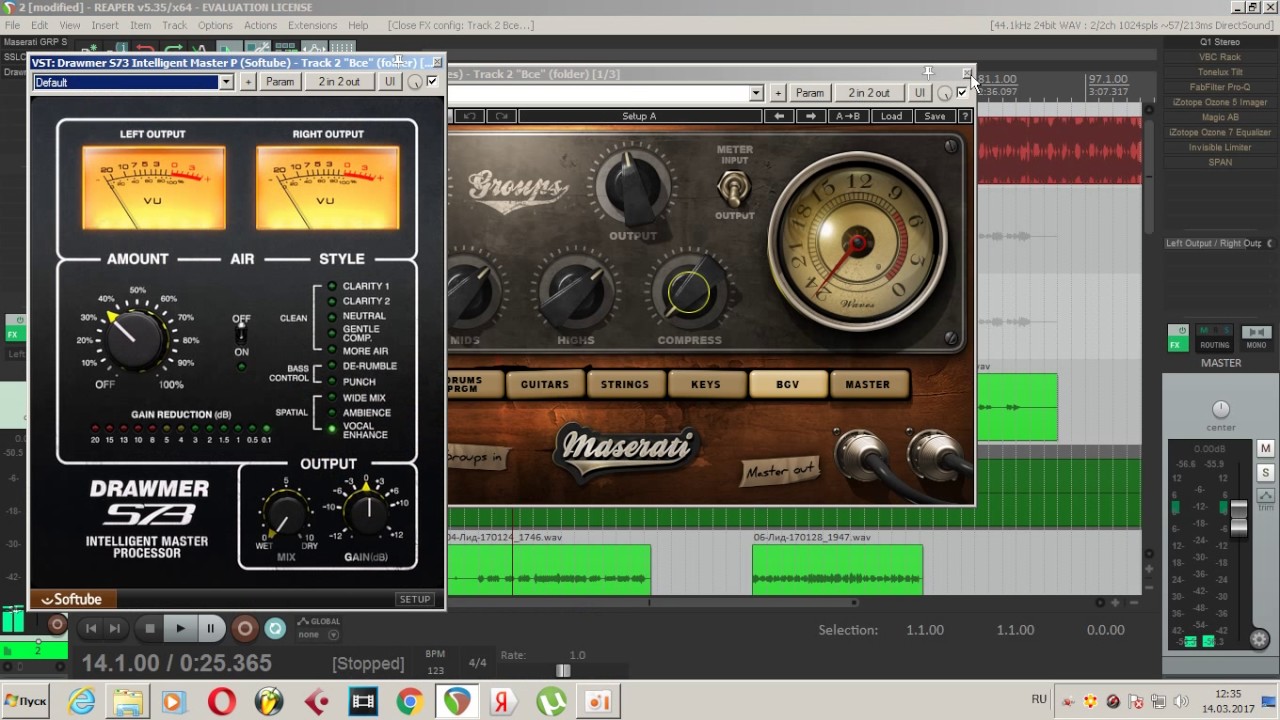Open the Insert menu
The height and width of the screenshot is (720, 1280).
104,25
